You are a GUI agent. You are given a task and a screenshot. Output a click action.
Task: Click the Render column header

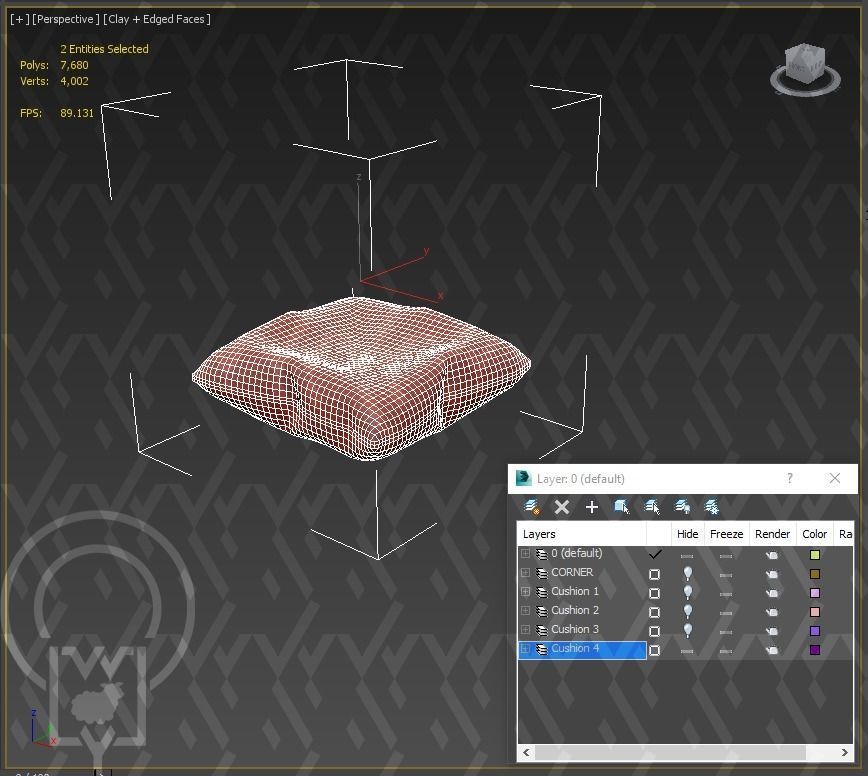(772, 534)
